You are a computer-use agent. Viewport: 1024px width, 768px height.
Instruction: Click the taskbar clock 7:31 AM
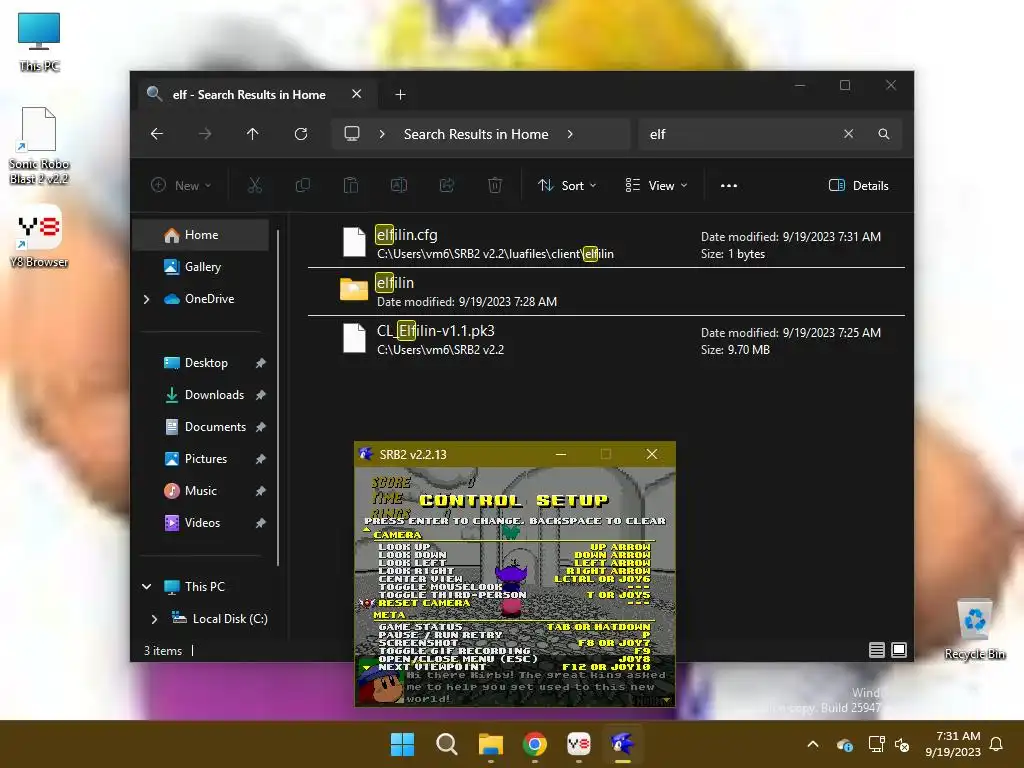[x=953, y=744]
